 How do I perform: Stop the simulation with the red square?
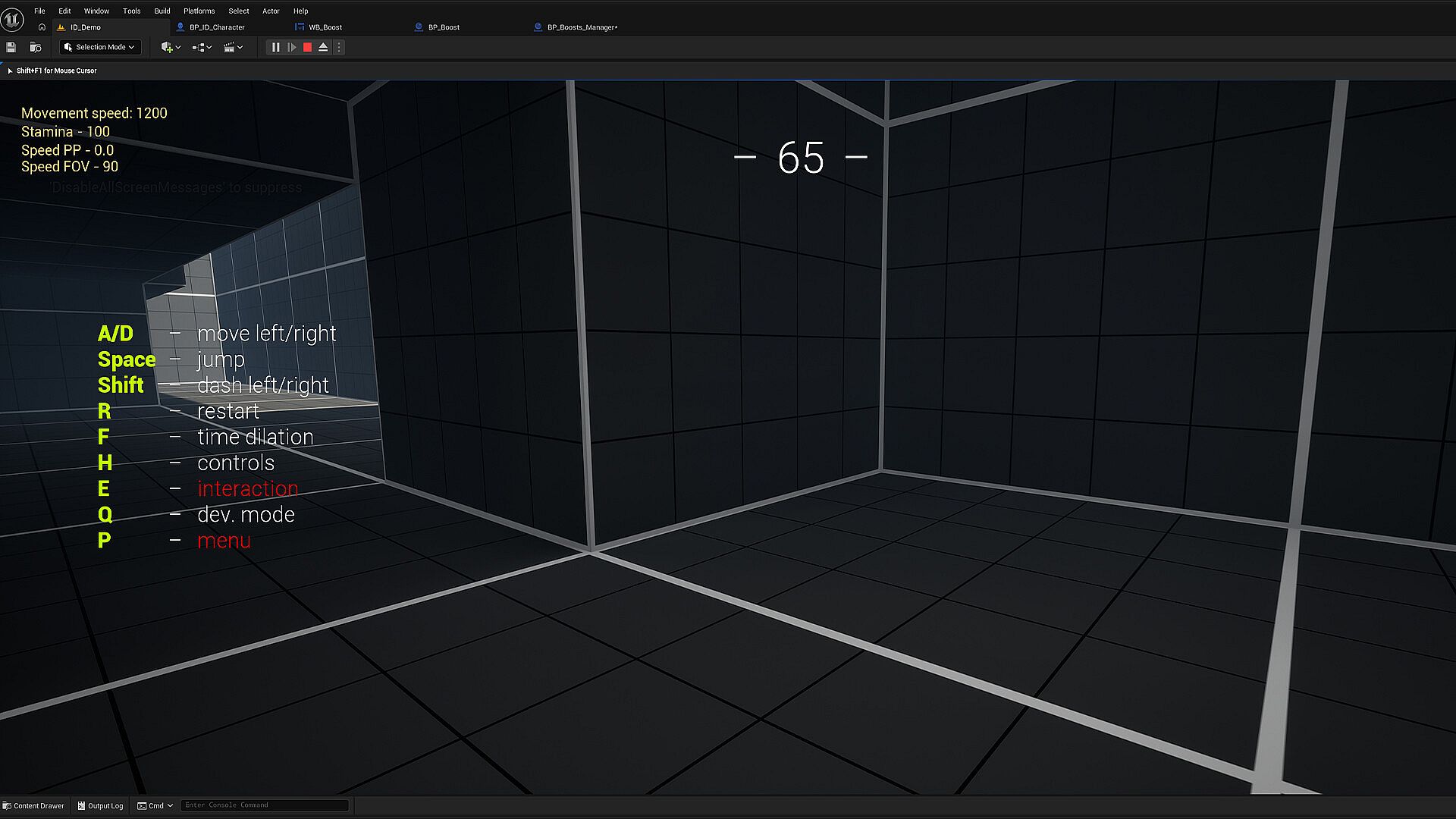click(x=307, y=47)
